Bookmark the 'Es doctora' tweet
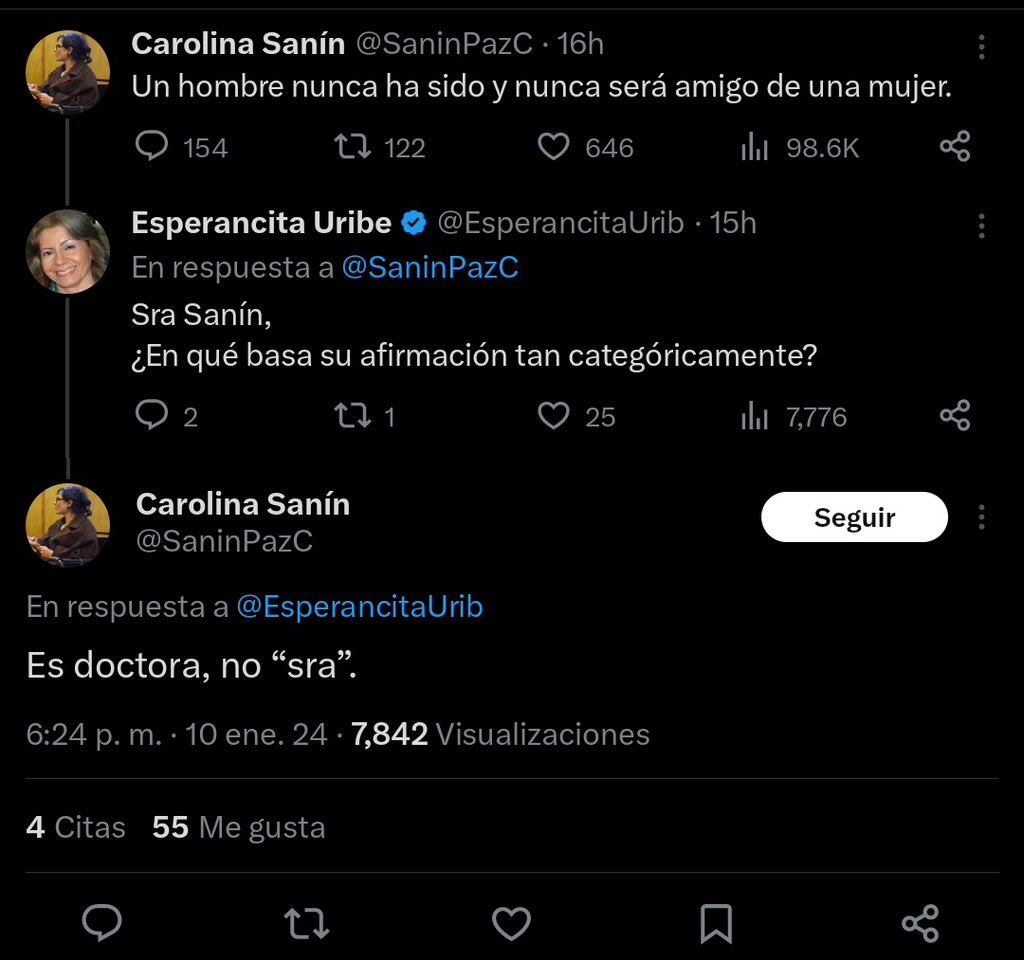Image resolution: width=1024 pixels, height=960 pixels. click(716, 924)
